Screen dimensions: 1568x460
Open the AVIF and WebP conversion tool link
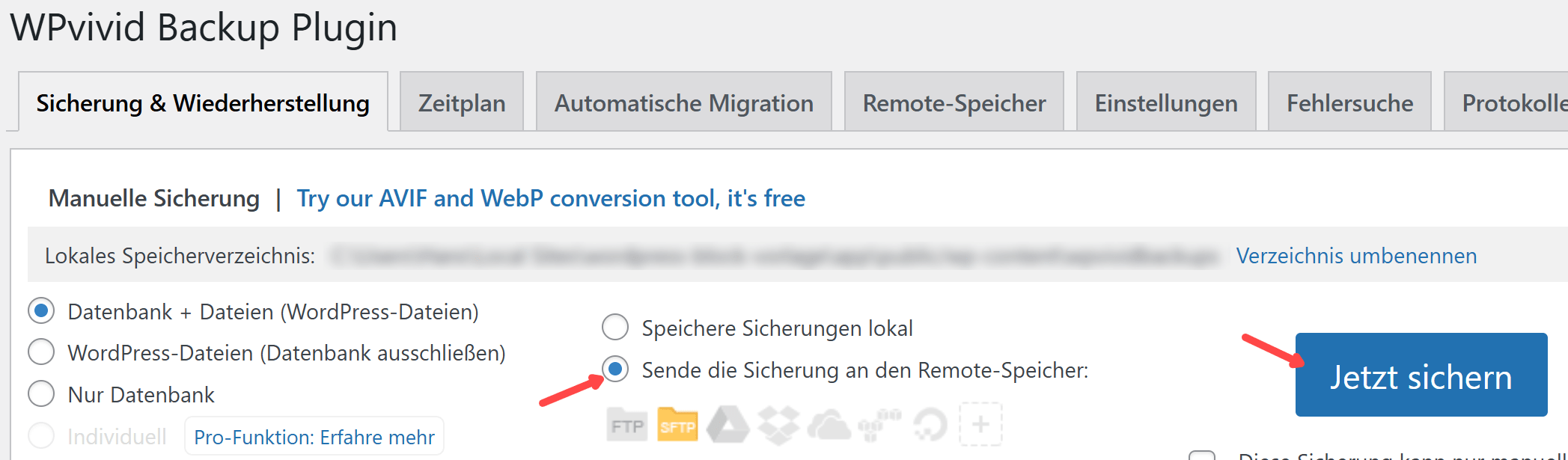coord(551,198)
